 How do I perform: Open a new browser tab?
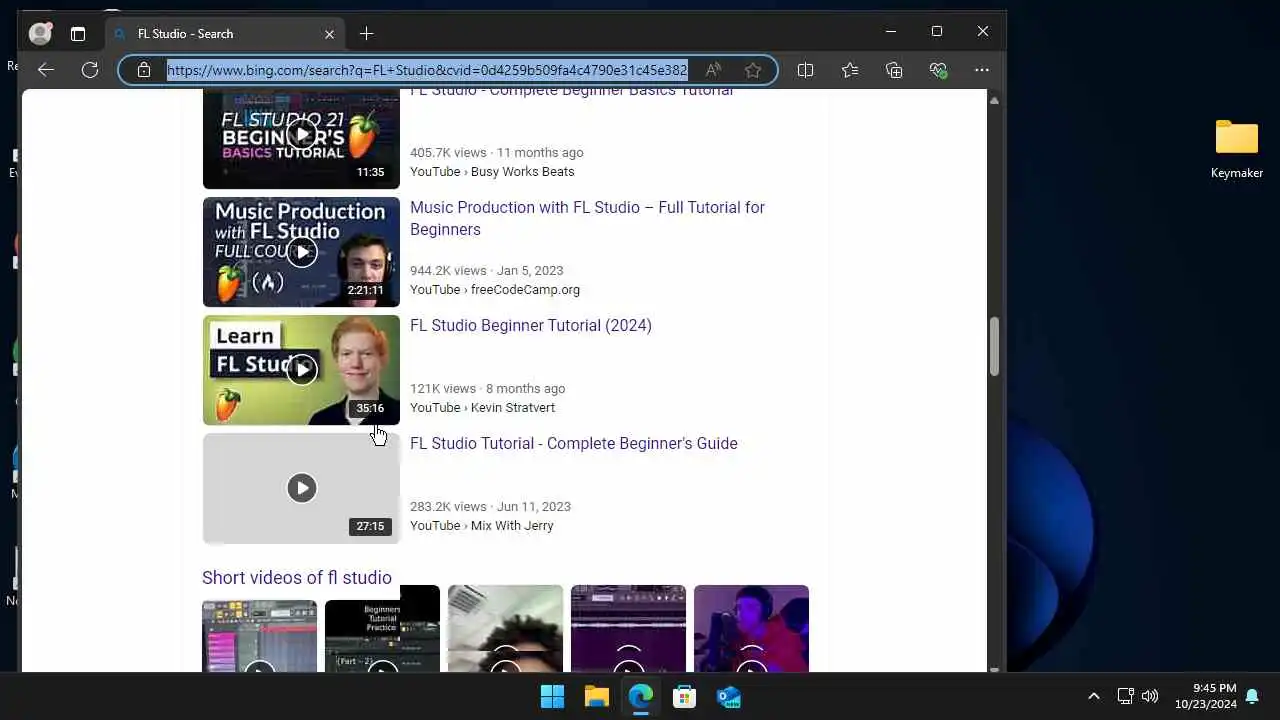(x=366, y=33)
